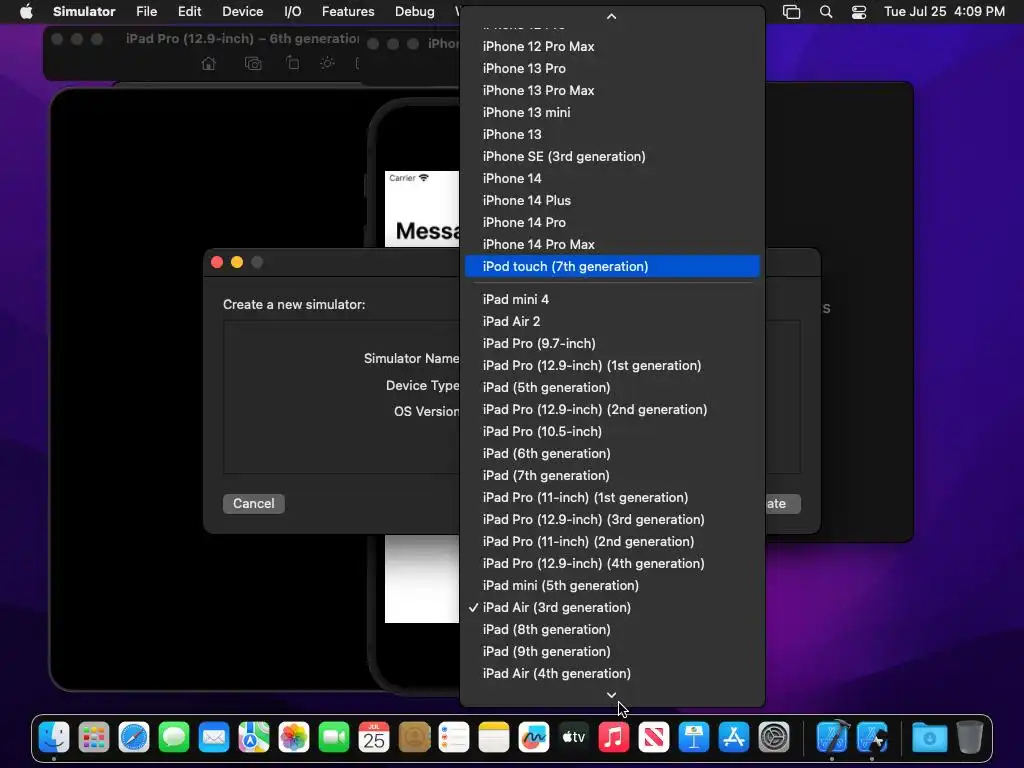Choose iPhone 14 Pro Max from list
Image resolution: width=1024 pixels, height=768 pixels.
click(612, 244)
